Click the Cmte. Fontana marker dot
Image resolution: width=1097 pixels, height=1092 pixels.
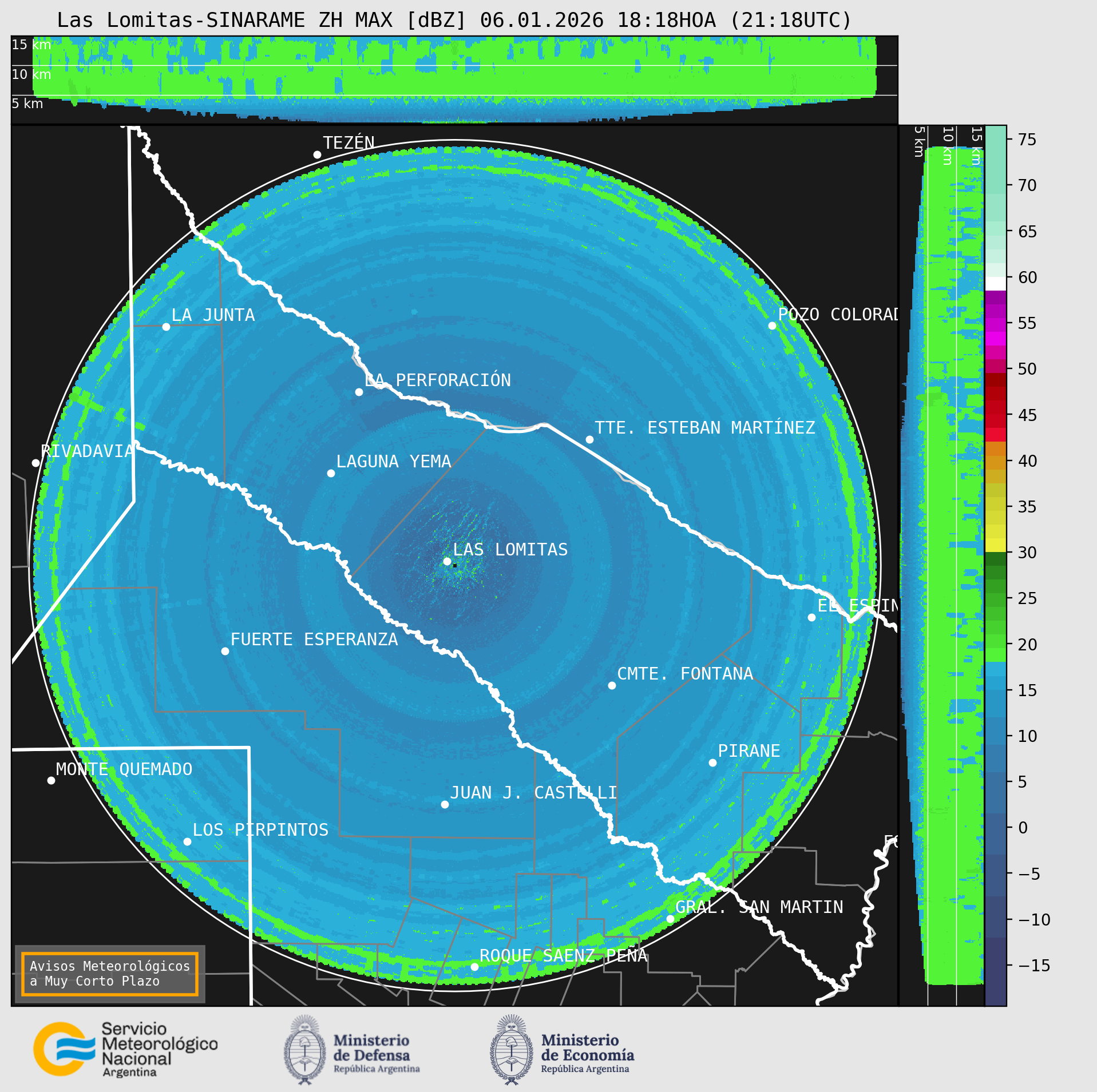click(612, 685)
